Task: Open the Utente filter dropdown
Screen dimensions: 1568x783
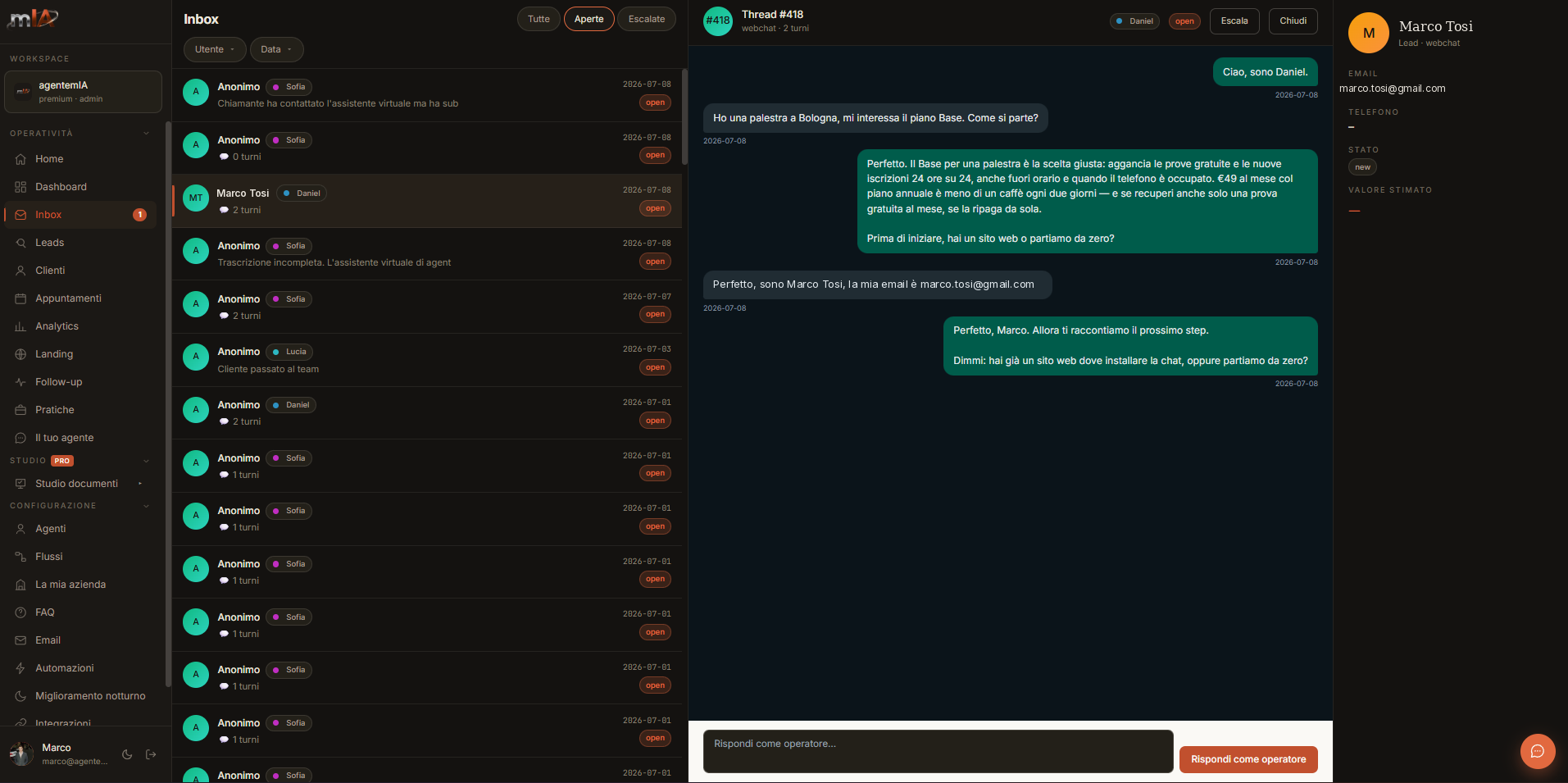Action: 215,49
